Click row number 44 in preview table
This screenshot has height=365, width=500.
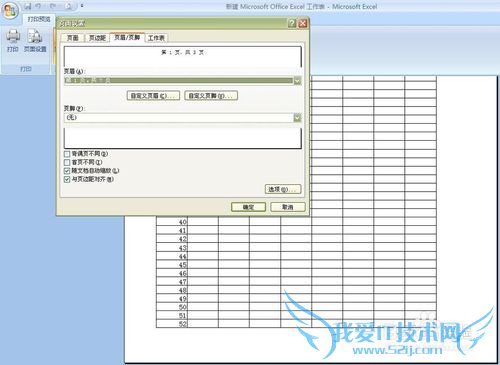183,256
